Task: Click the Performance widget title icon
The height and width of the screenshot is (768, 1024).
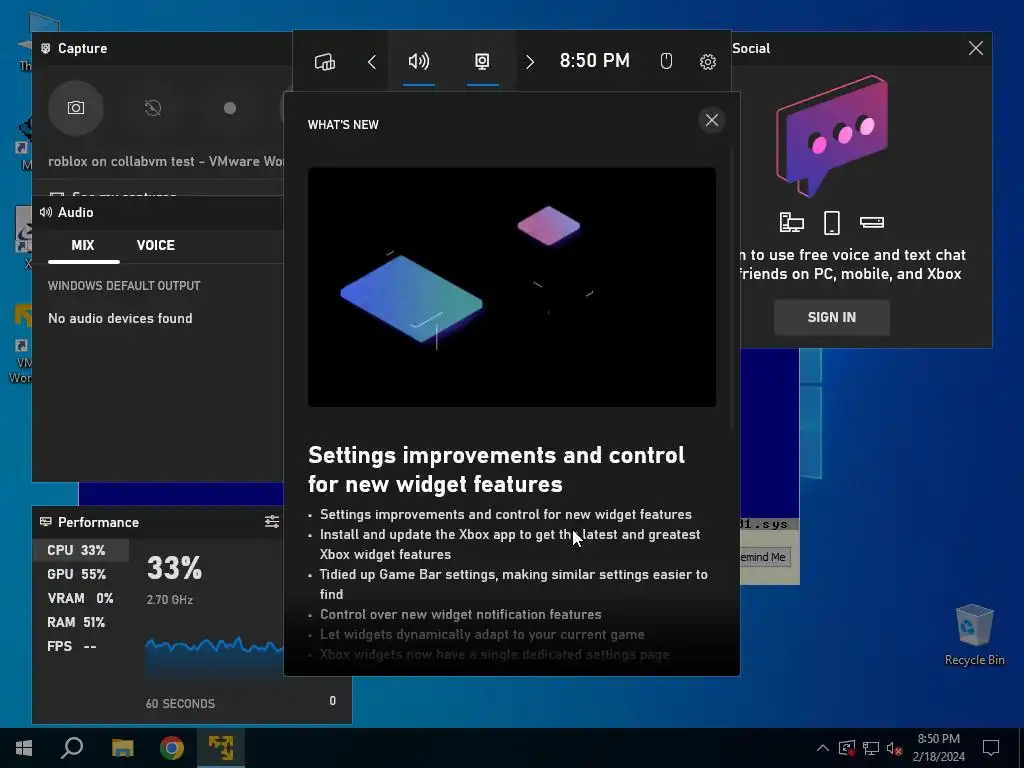Action: (46, 522)
